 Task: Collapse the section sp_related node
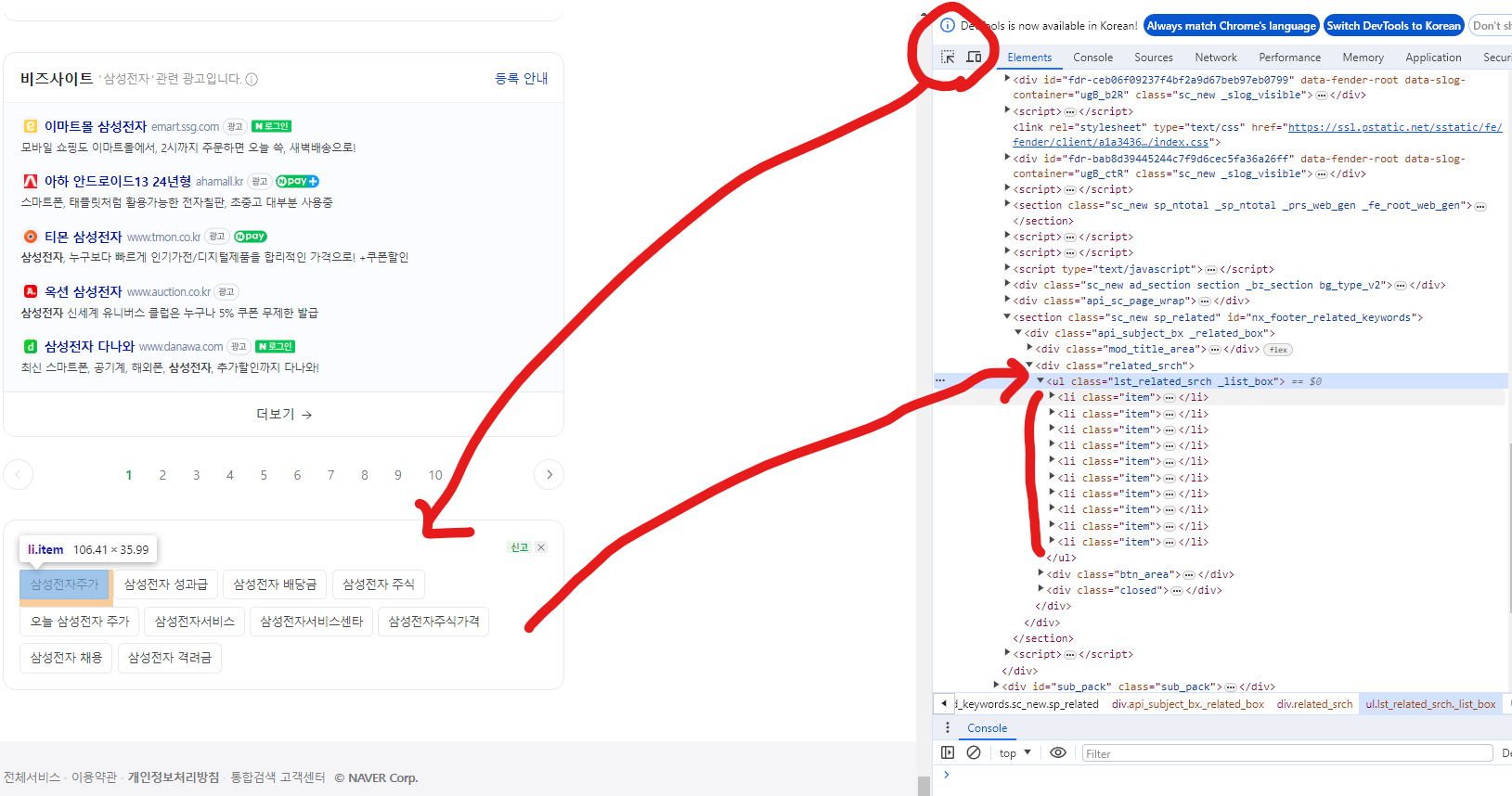(1007, 316)
